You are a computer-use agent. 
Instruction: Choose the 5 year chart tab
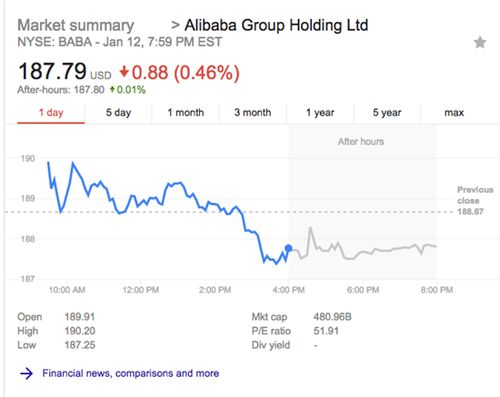(387, 113)
